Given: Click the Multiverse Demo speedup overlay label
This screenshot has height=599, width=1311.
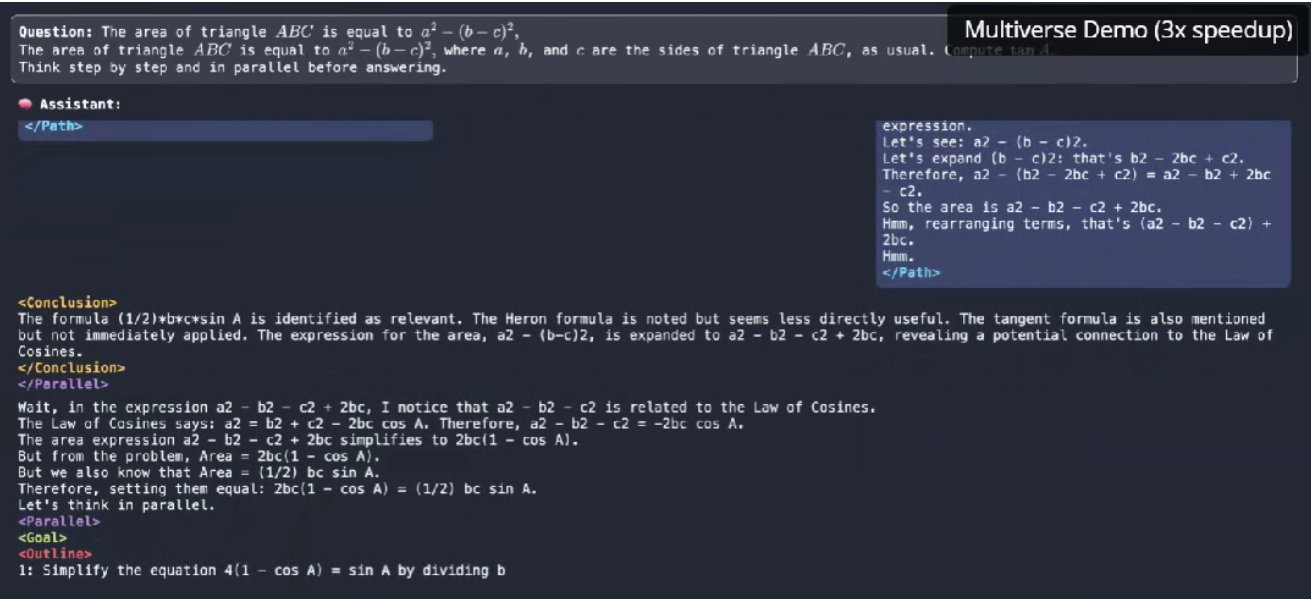Looking at the screenshot, I should [1130, 31].
